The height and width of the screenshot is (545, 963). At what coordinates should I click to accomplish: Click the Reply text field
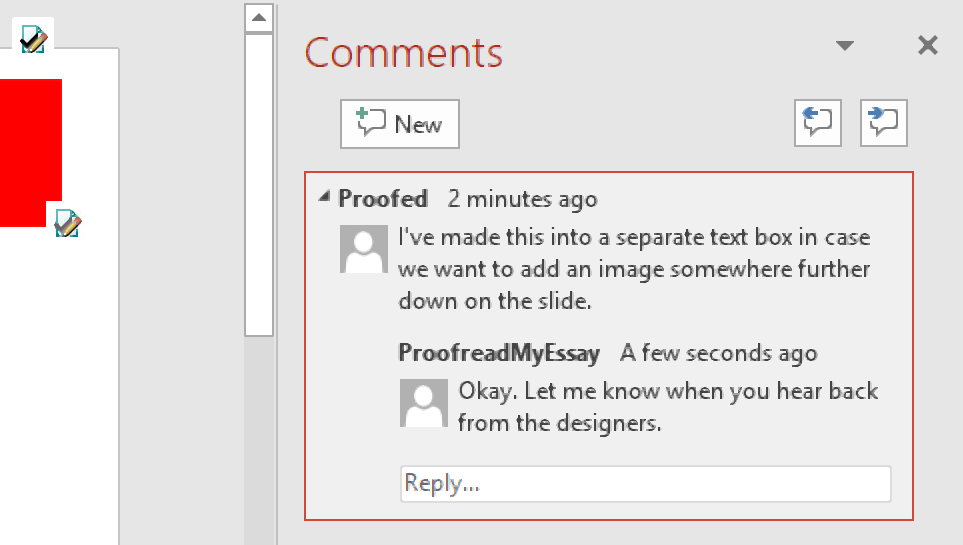645,484
